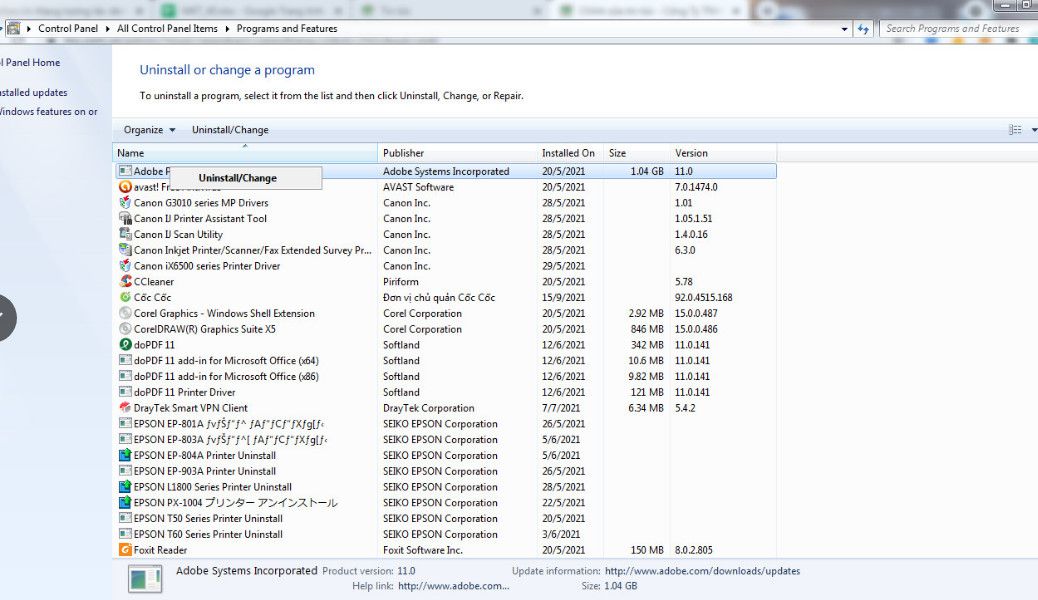Click the DrayTek Smart VPN Client icon
The image size is (1038, 600).
coord(125,408)
